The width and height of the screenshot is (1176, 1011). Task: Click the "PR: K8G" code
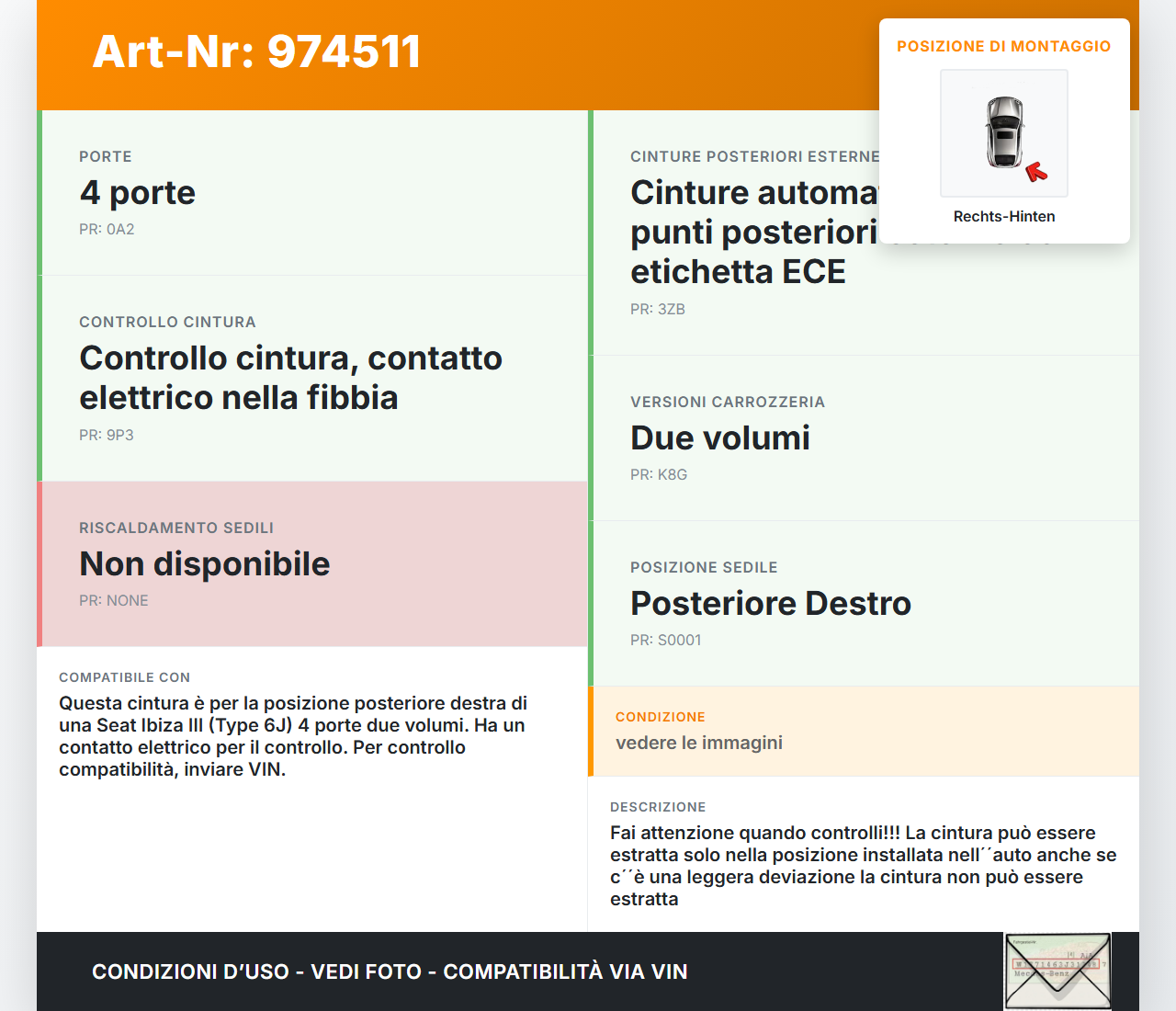(659, 474)
